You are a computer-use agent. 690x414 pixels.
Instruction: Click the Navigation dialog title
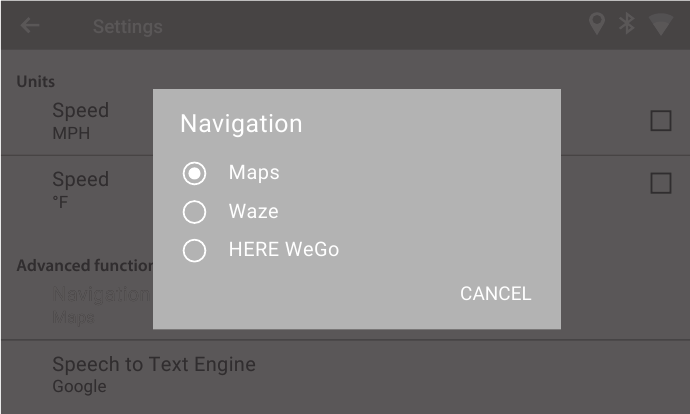[x=241, y=124]
